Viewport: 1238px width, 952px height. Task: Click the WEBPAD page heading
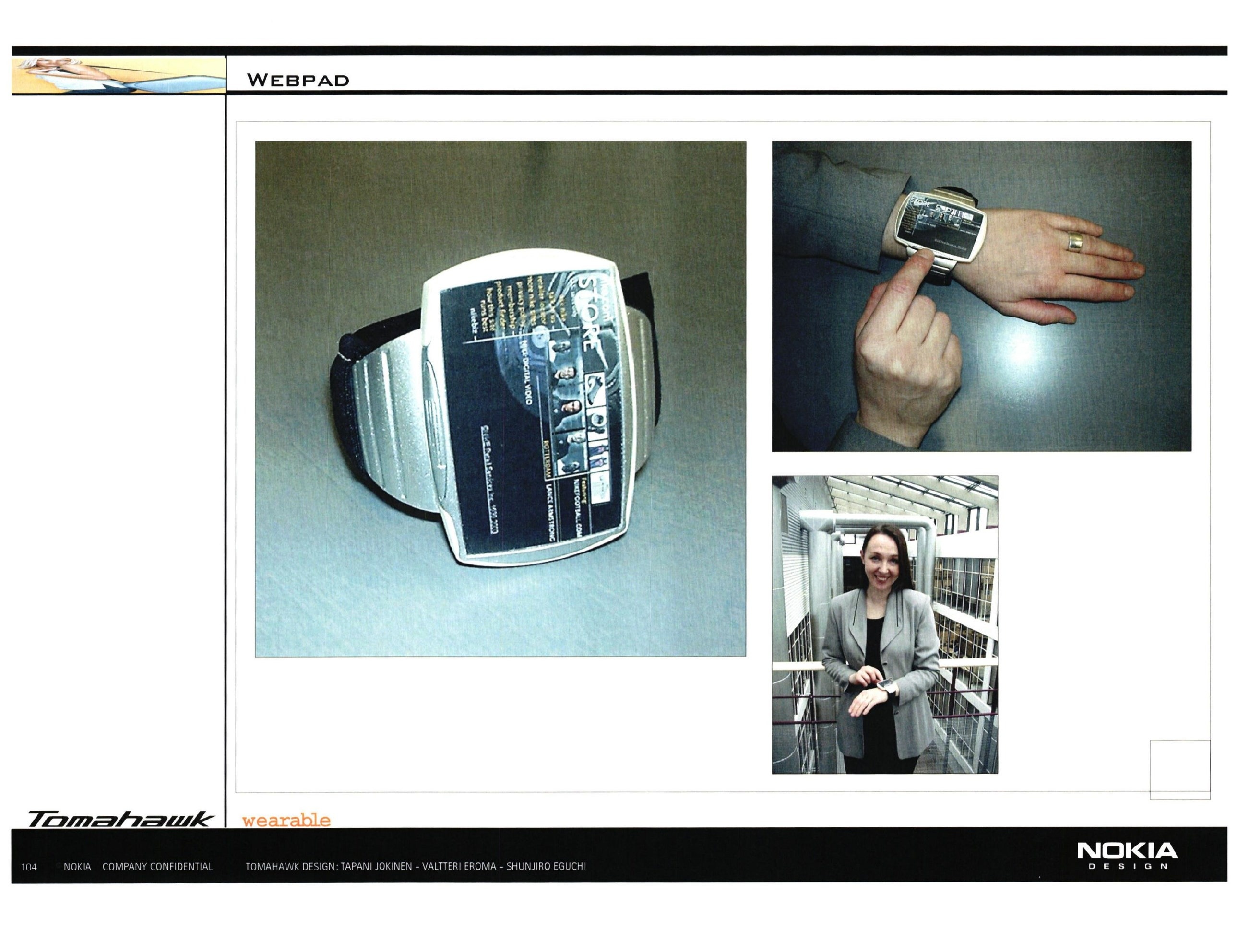click(x=298, y=80)
